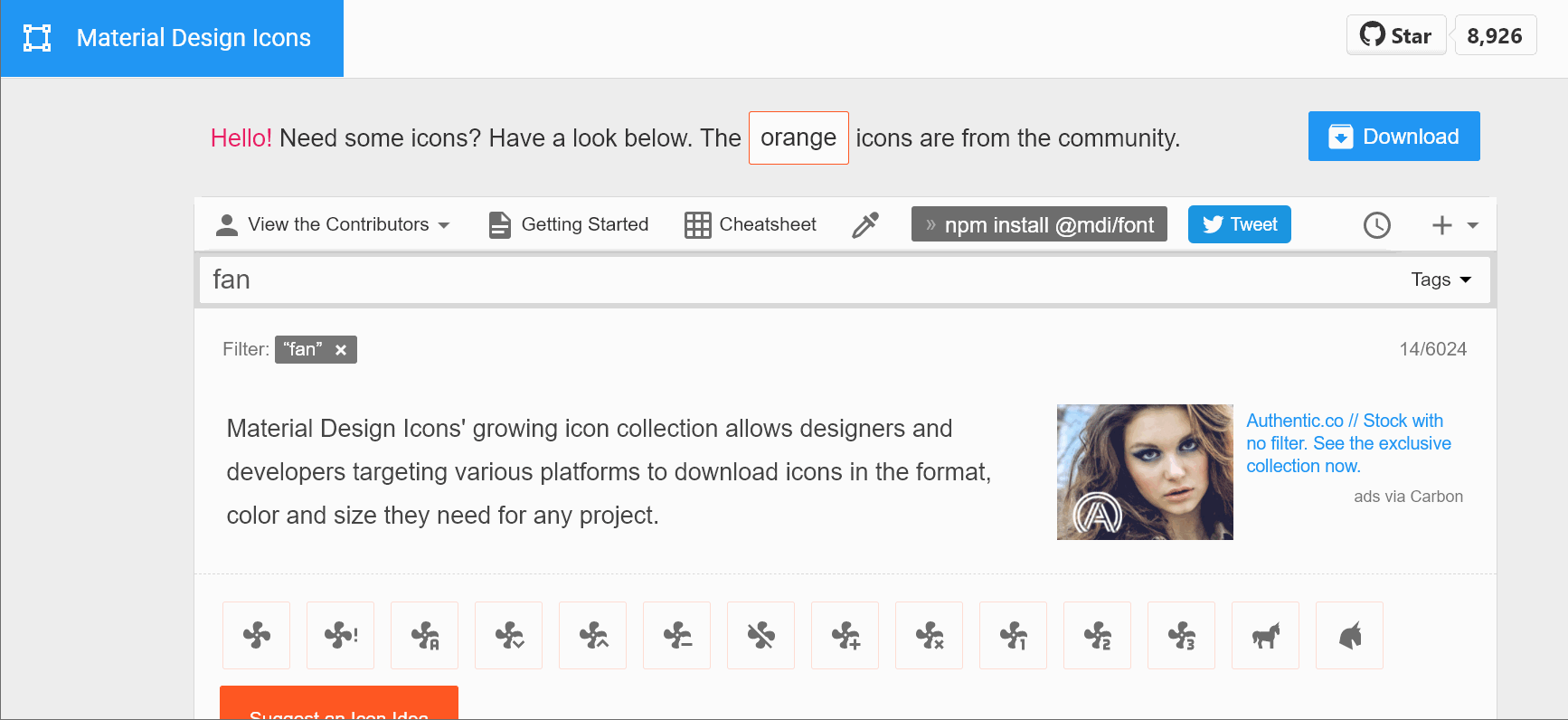Screen dimensions: 1568x720
Task: Select the fan speed 2 icon
Action: (1097, 636)
